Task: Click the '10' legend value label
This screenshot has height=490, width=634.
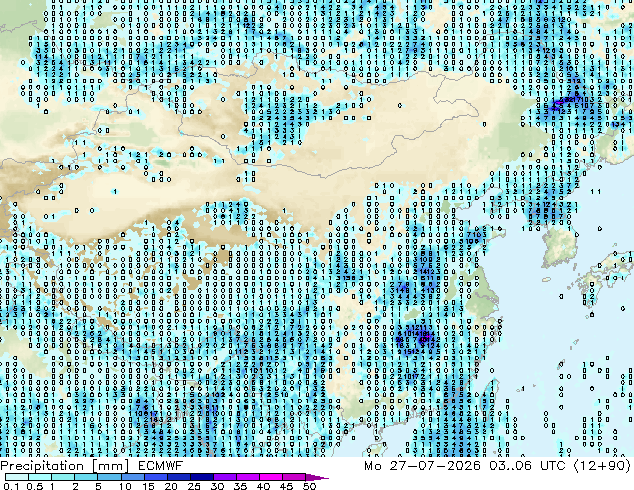Action: coord(125,486)
